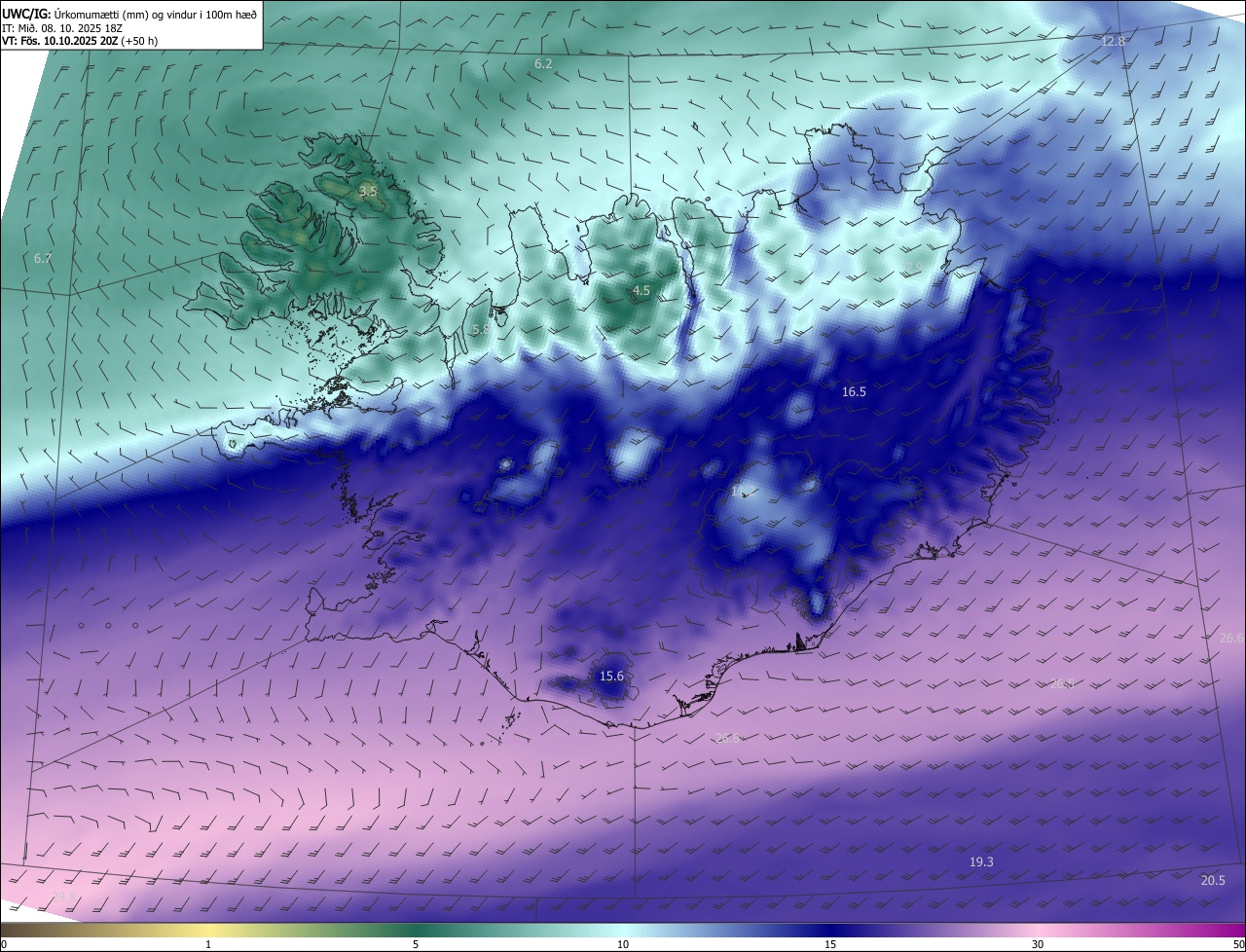Click the legend tick label "50"
The height and width of the screenshot is (952, 1246).
(x=1238, y=944)
